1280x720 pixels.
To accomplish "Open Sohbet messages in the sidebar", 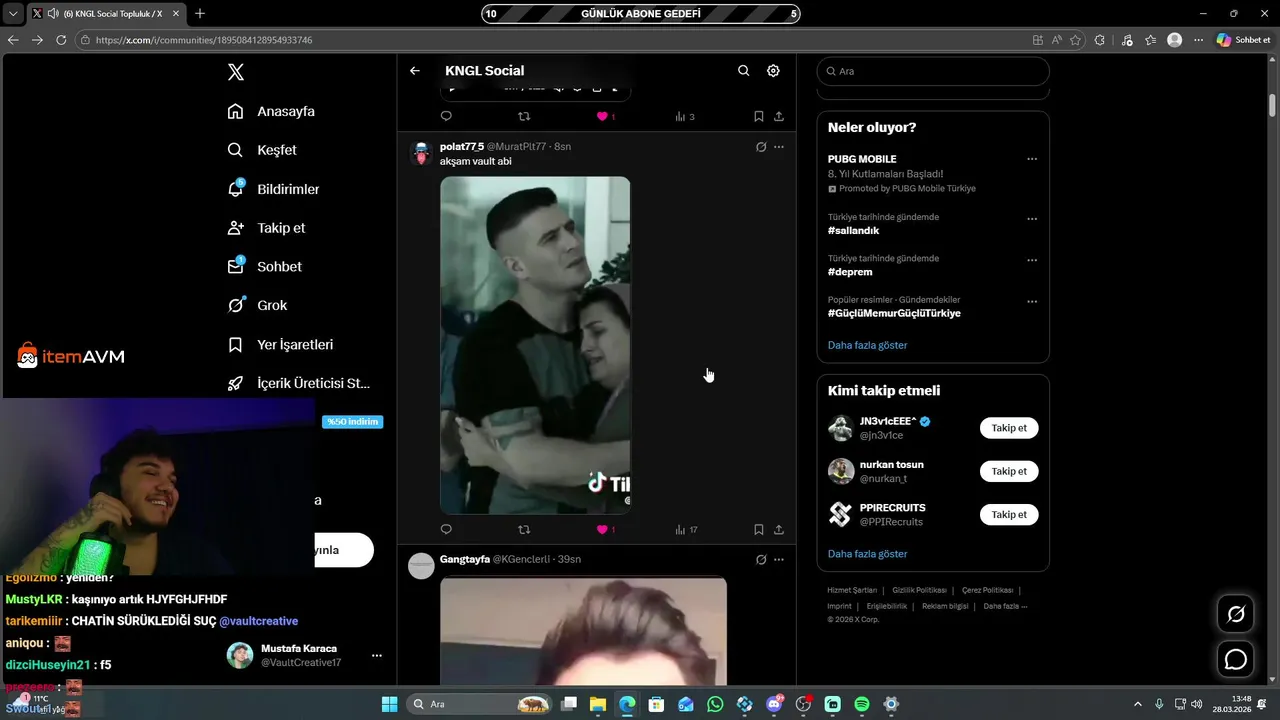I will click(x=264, y=267).
